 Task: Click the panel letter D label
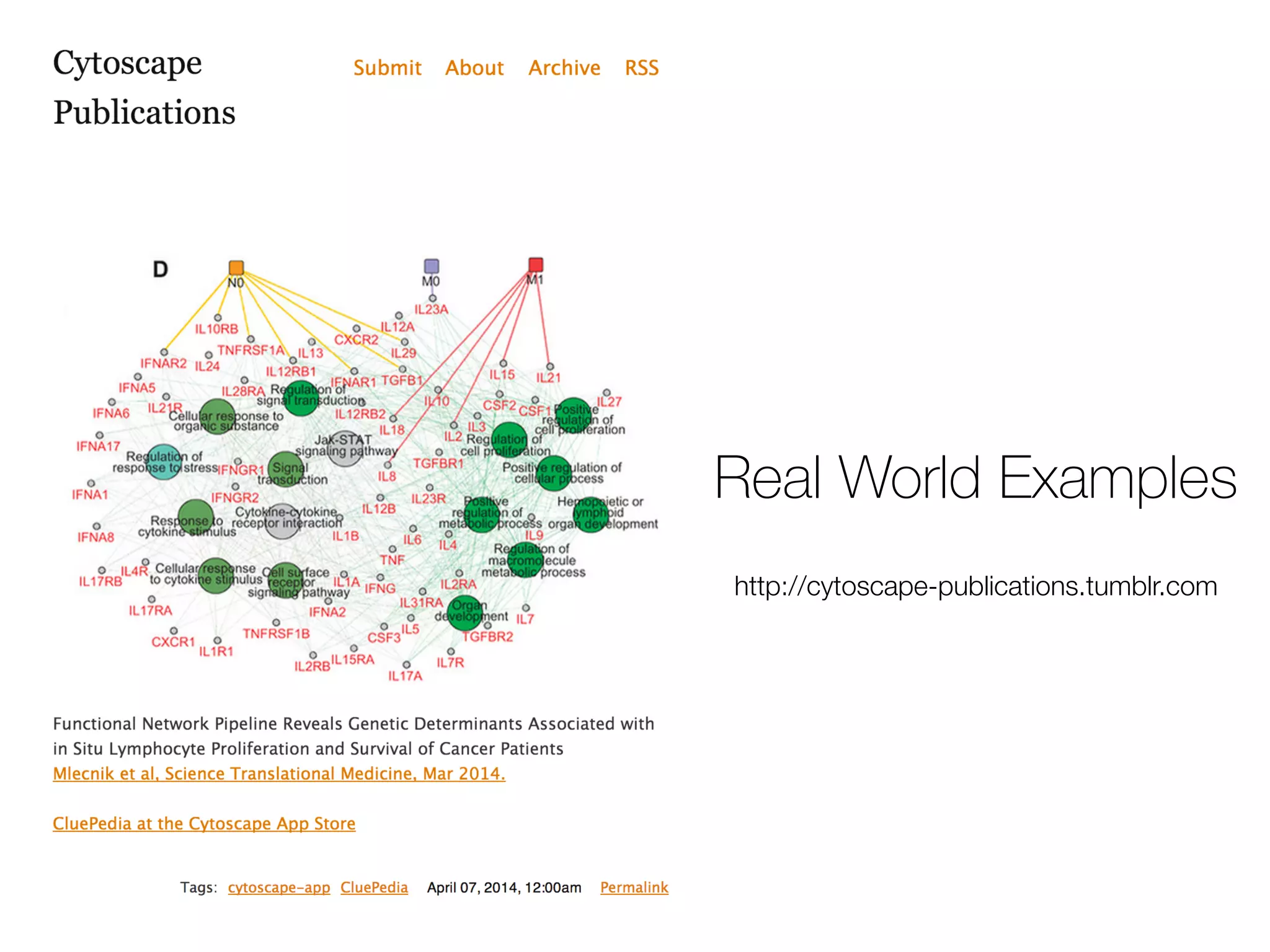[161, 270]
